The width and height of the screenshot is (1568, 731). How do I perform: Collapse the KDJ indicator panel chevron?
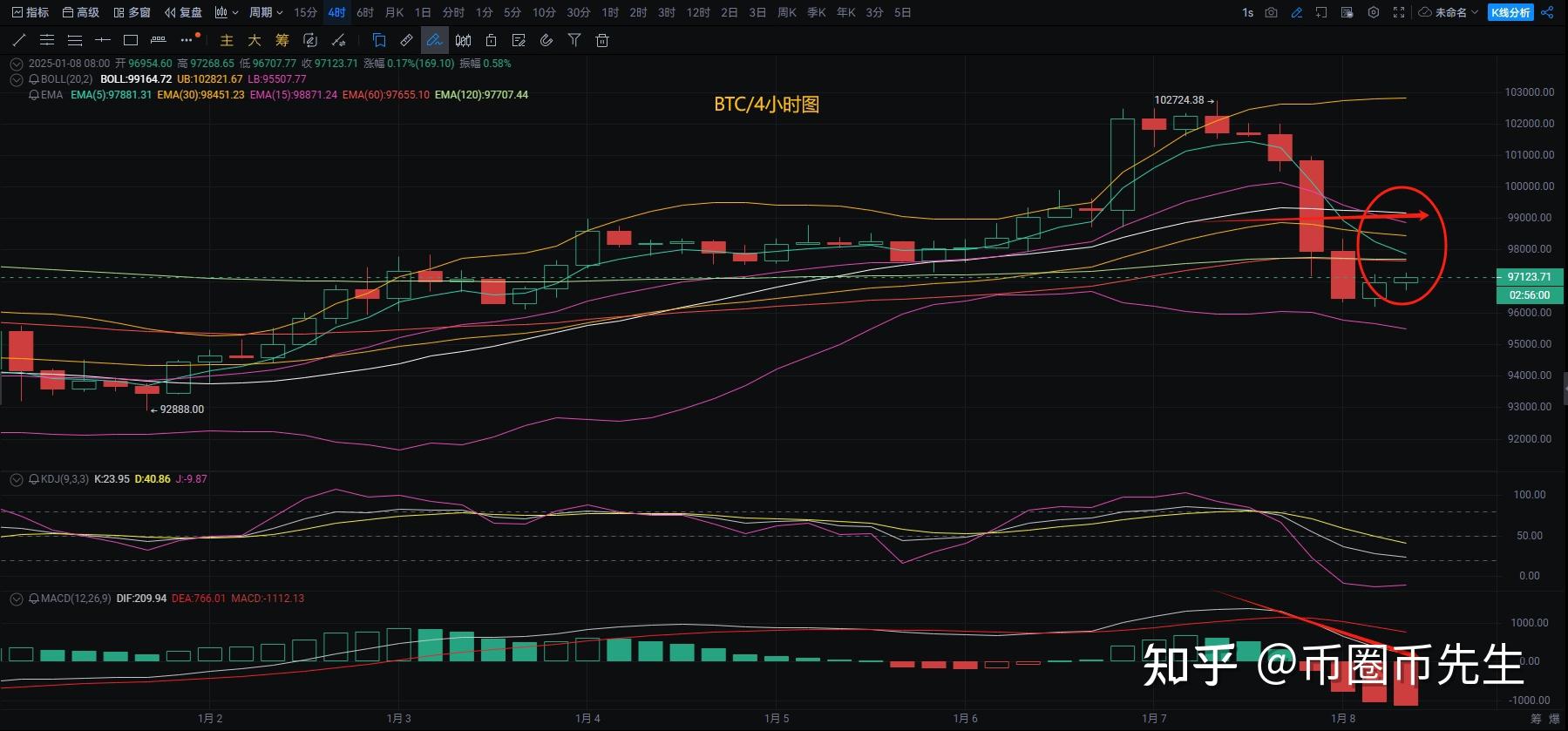pos(16,479)
